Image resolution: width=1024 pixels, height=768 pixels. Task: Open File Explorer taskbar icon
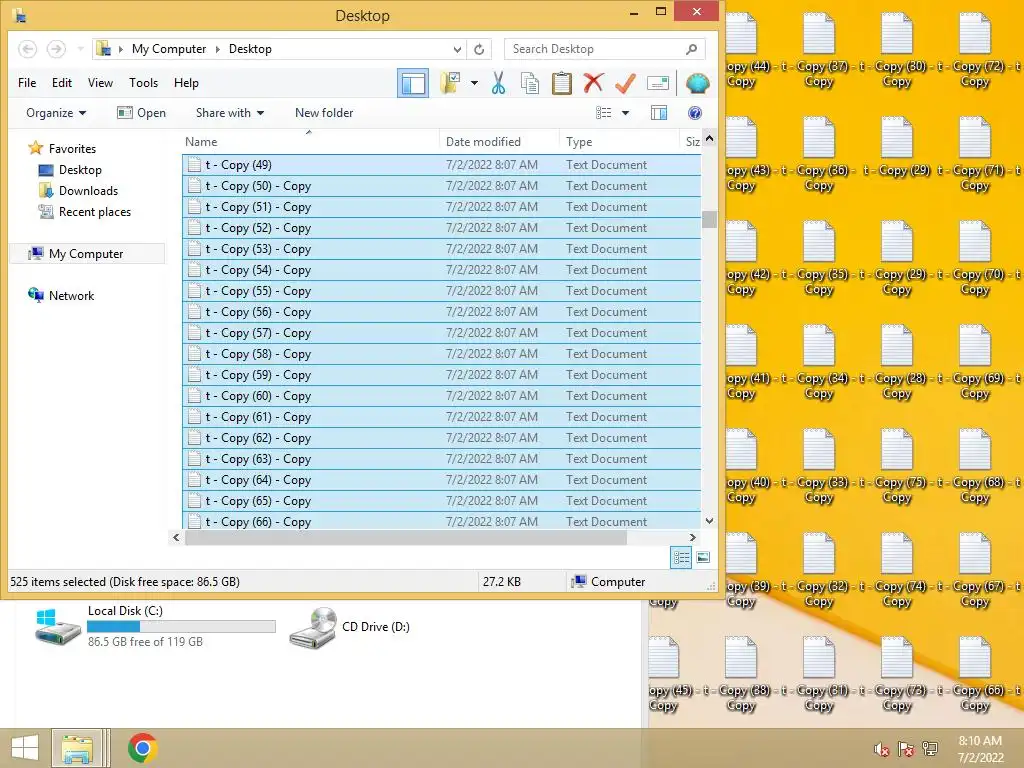pos(77,748)
